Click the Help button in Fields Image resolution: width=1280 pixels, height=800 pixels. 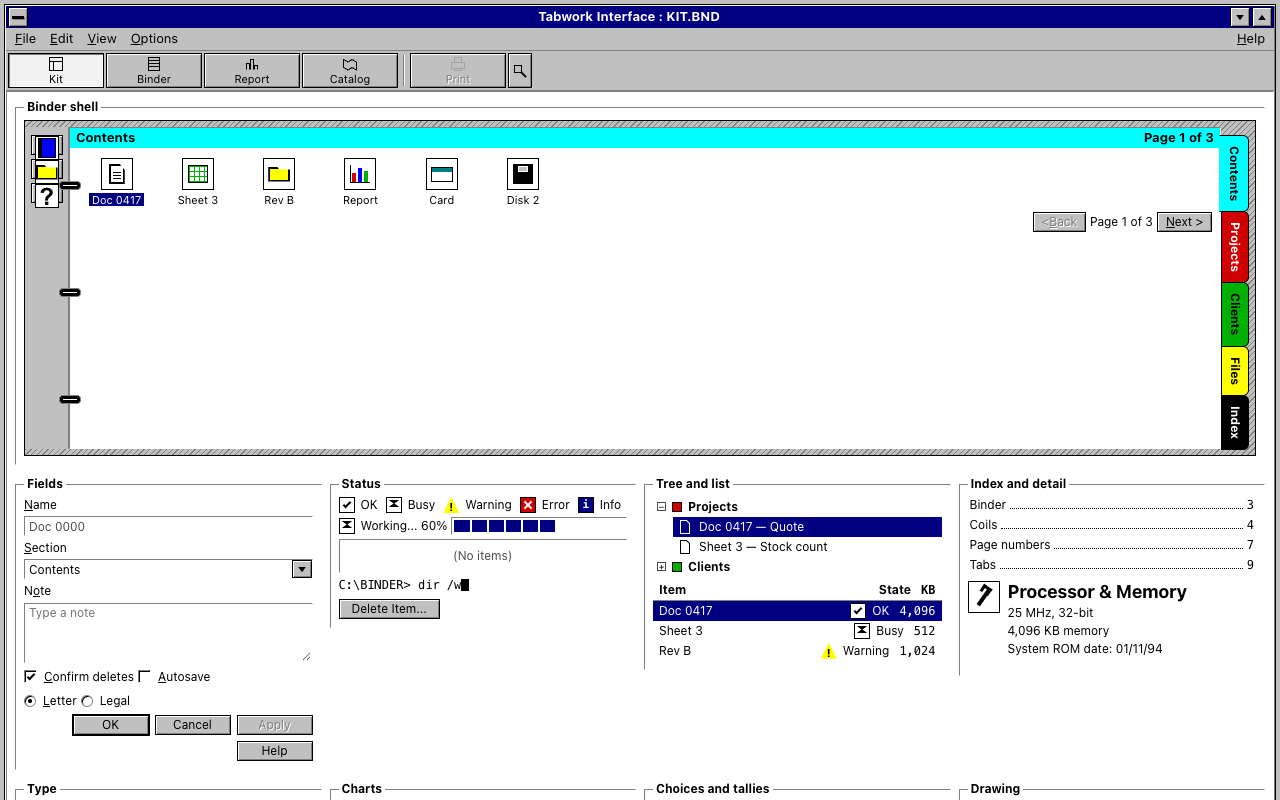275,751
